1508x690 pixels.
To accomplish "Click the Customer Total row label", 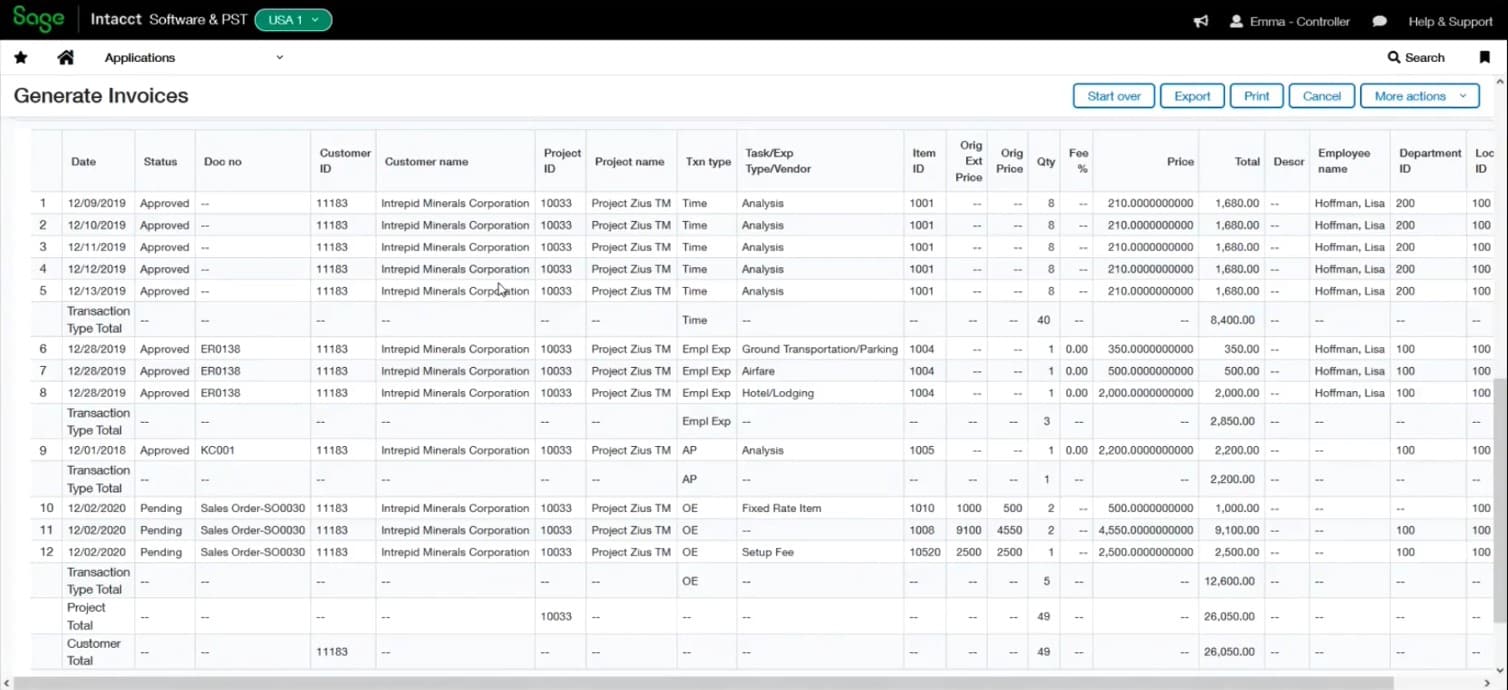I will click(x=94, y=652).
